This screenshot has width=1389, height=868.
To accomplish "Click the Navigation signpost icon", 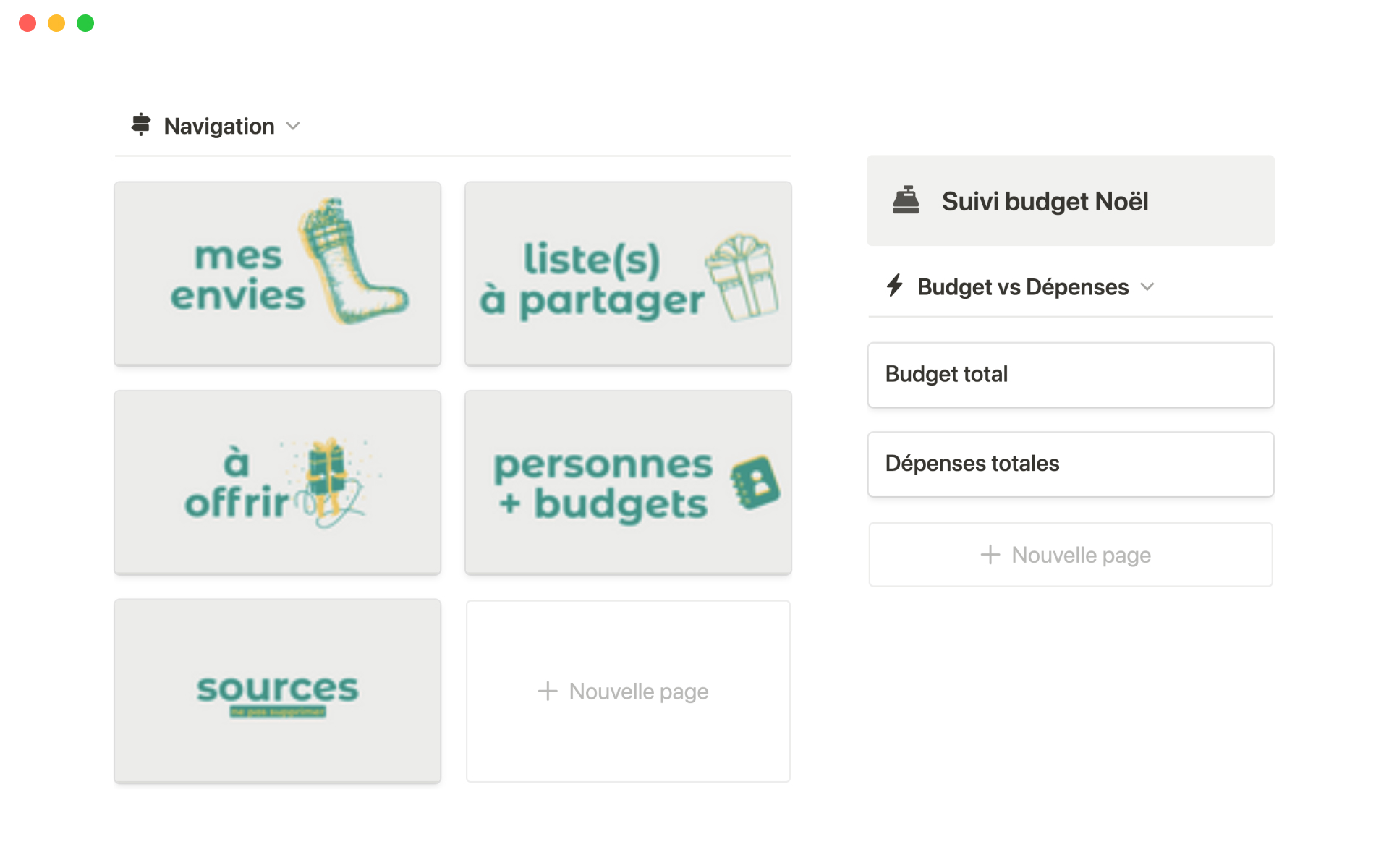I will point(141,125).
